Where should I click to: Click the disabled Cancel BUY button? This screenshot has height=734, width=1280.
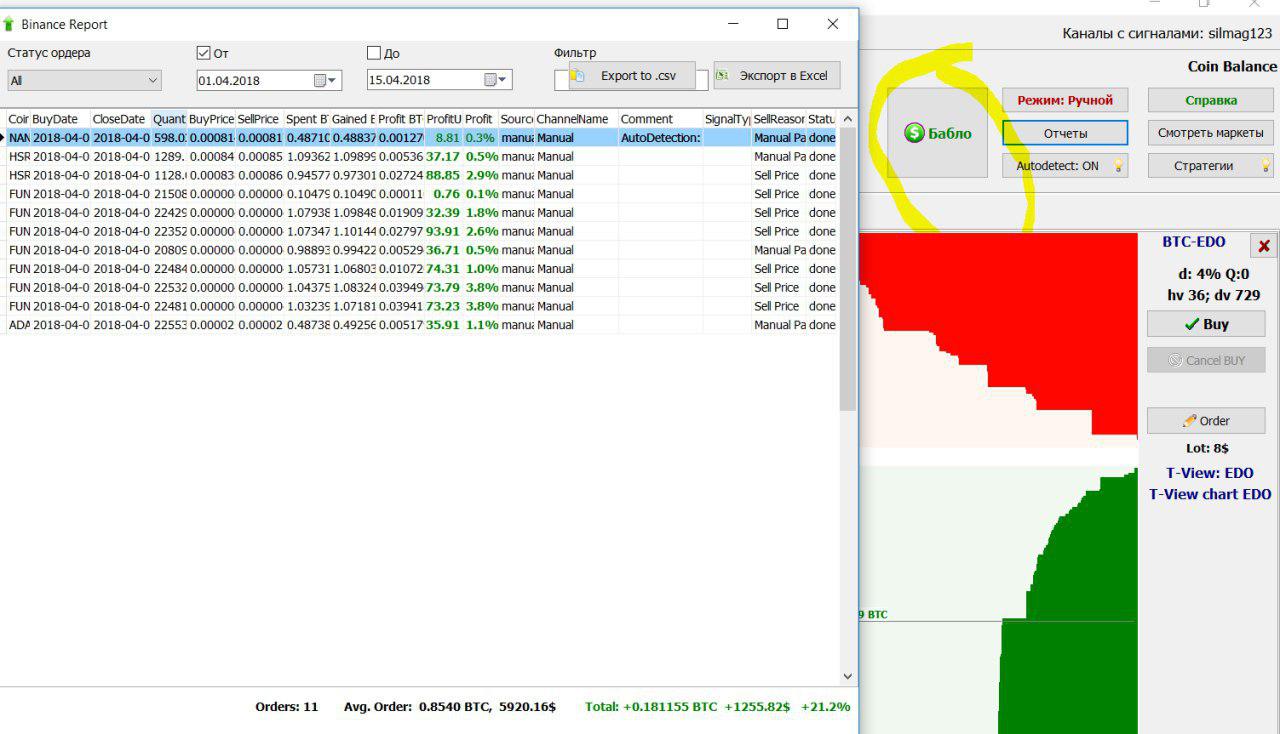(1206, 360)
